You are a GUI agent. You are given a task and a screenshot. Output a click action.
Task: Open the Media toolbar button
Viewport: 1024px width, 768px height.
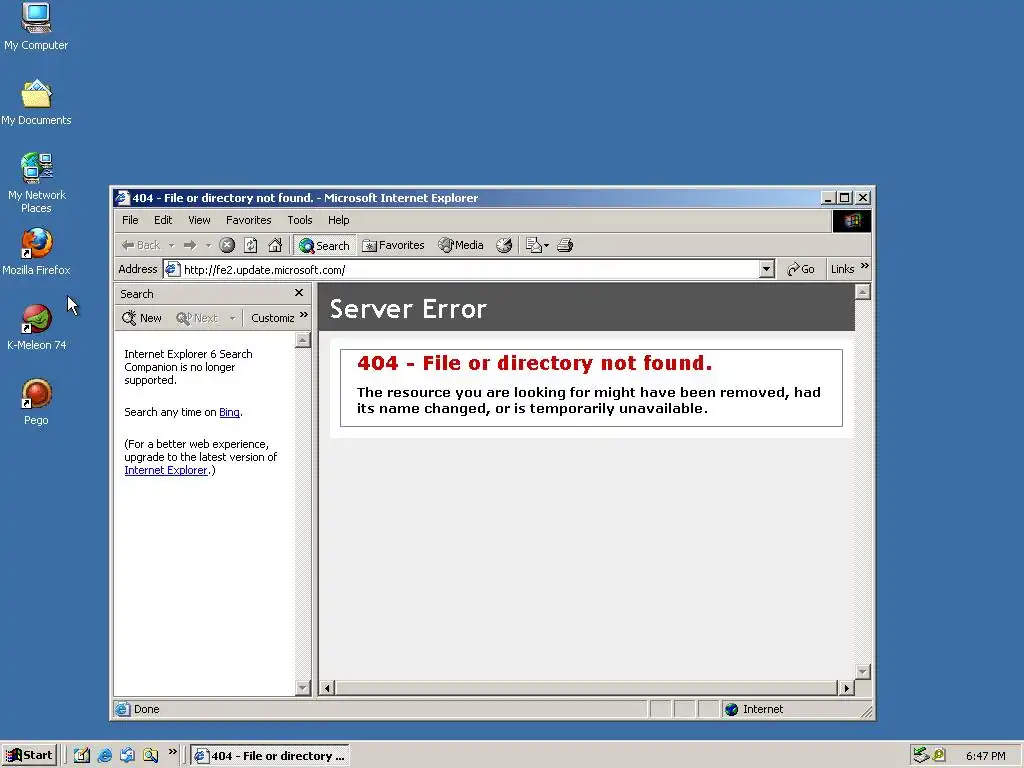[461, 246]
